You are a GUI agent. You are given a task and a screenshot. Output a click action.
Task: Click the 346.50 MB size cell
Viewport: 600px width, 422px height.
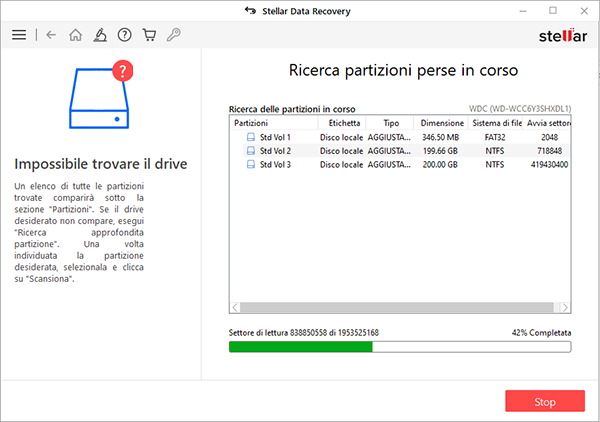point(440,137)
